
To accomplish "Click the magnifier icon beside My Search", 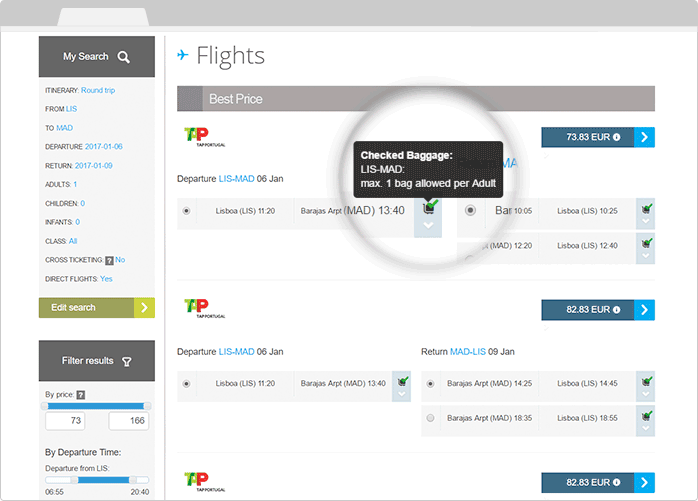I will pyautogui.click(x=124, y=57).
